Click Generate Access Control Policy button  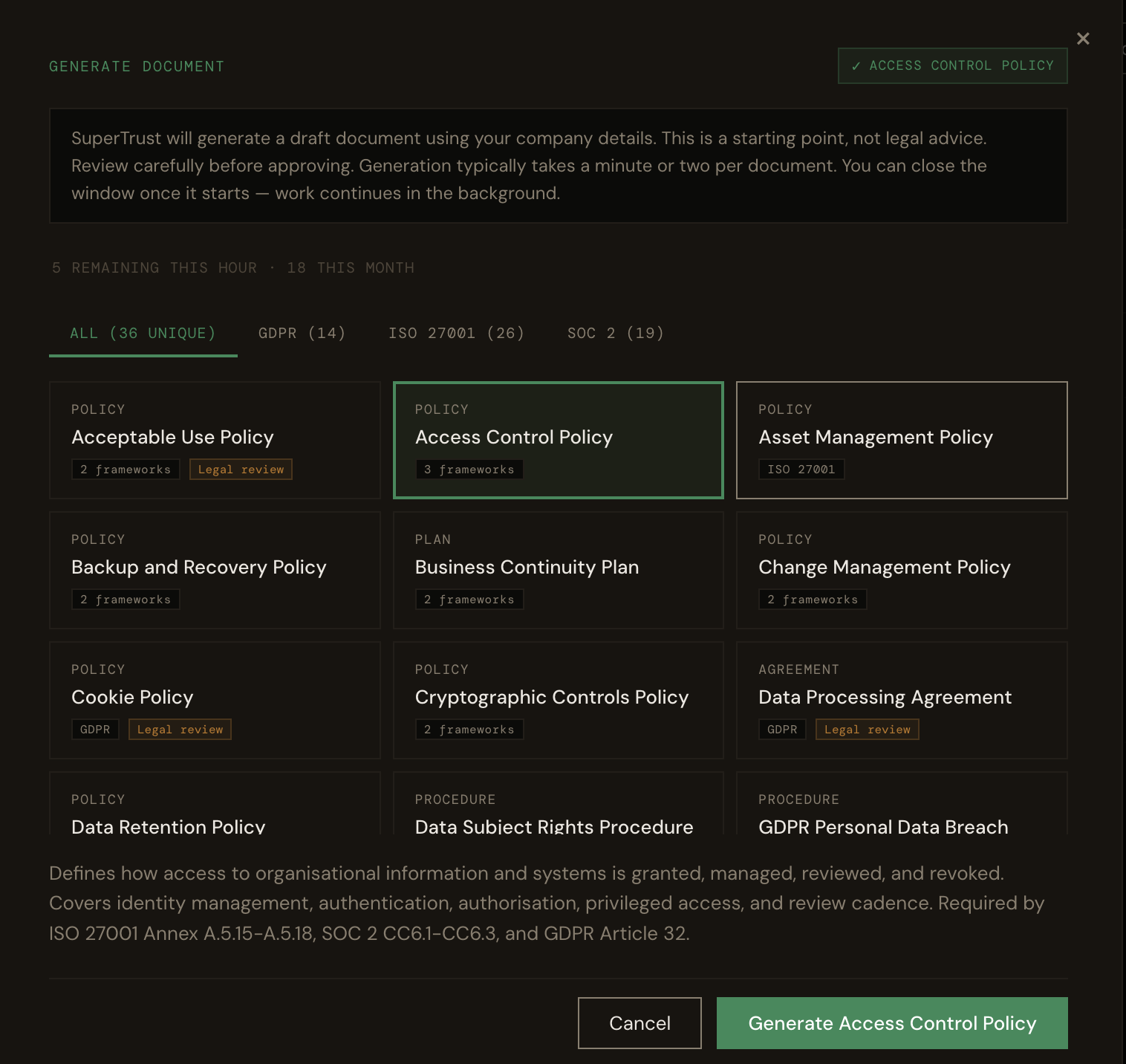pos(892,1023)
